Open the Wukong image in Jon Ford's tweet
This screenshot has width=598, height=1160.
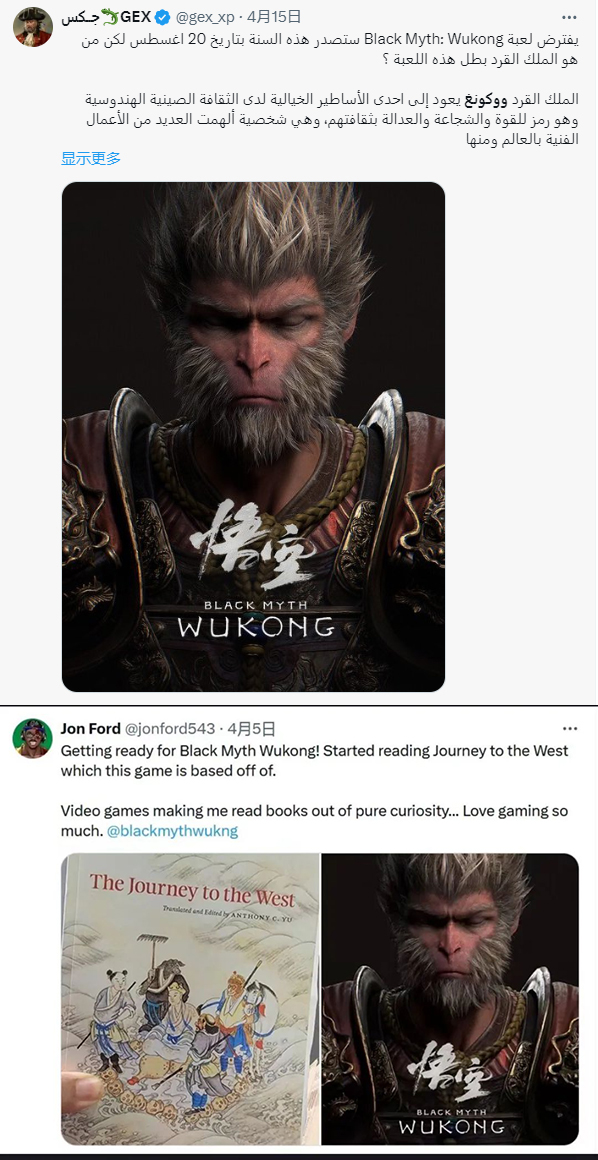point(450,999)
